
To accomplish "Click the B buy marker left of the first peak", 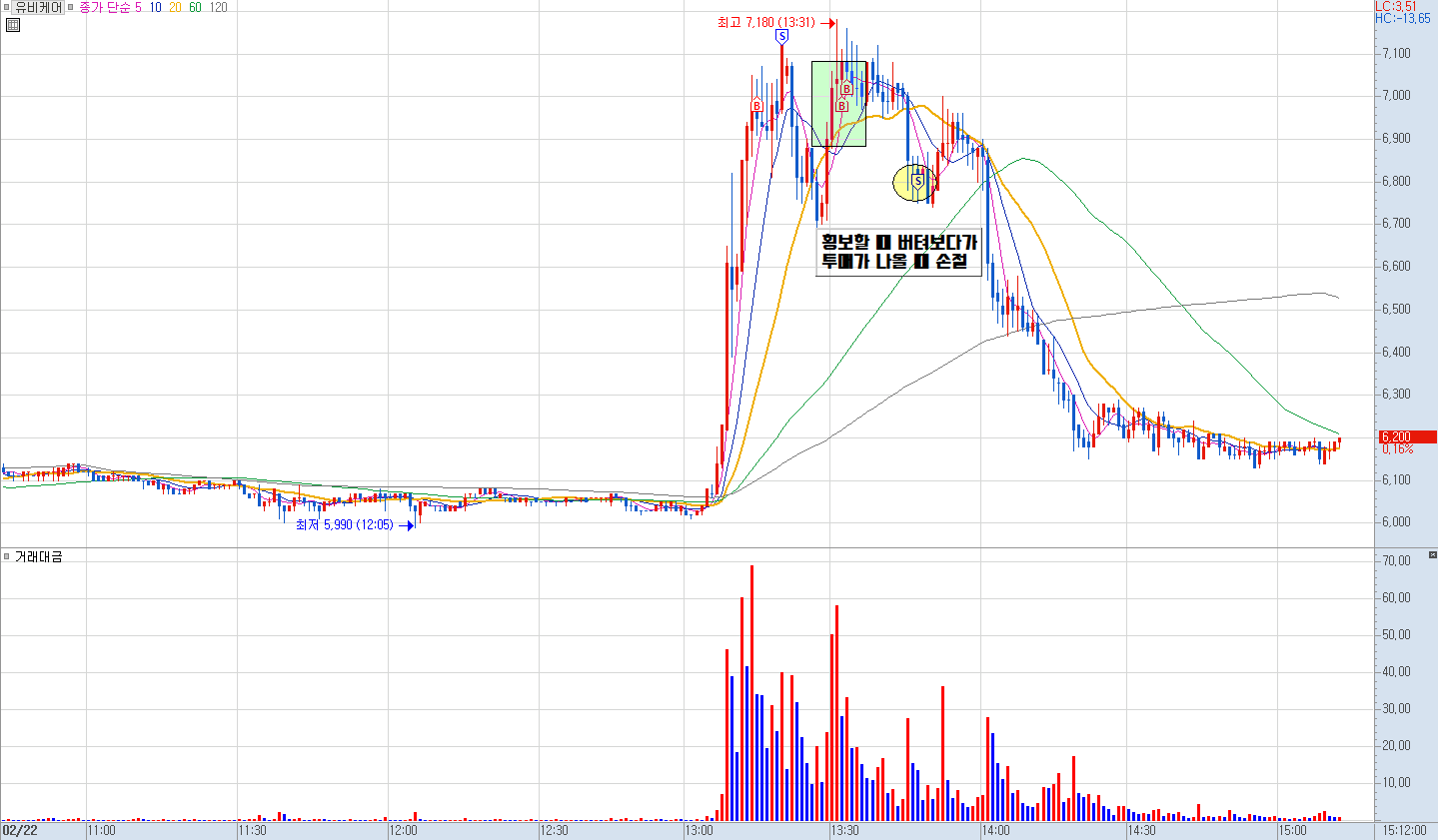I will click(756, 105).
